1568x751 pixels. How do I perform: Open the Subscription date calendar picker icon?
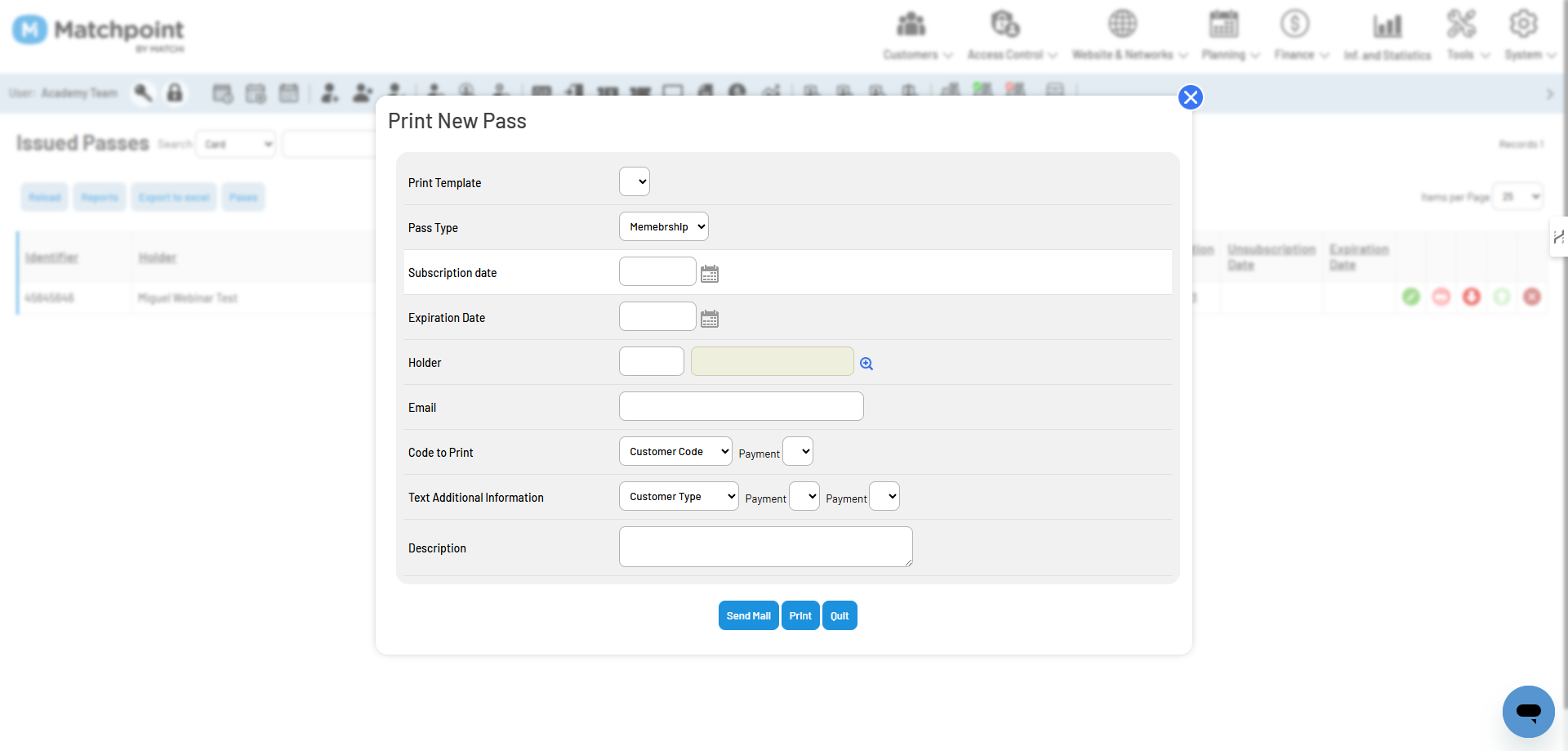(x=710, y=272)
